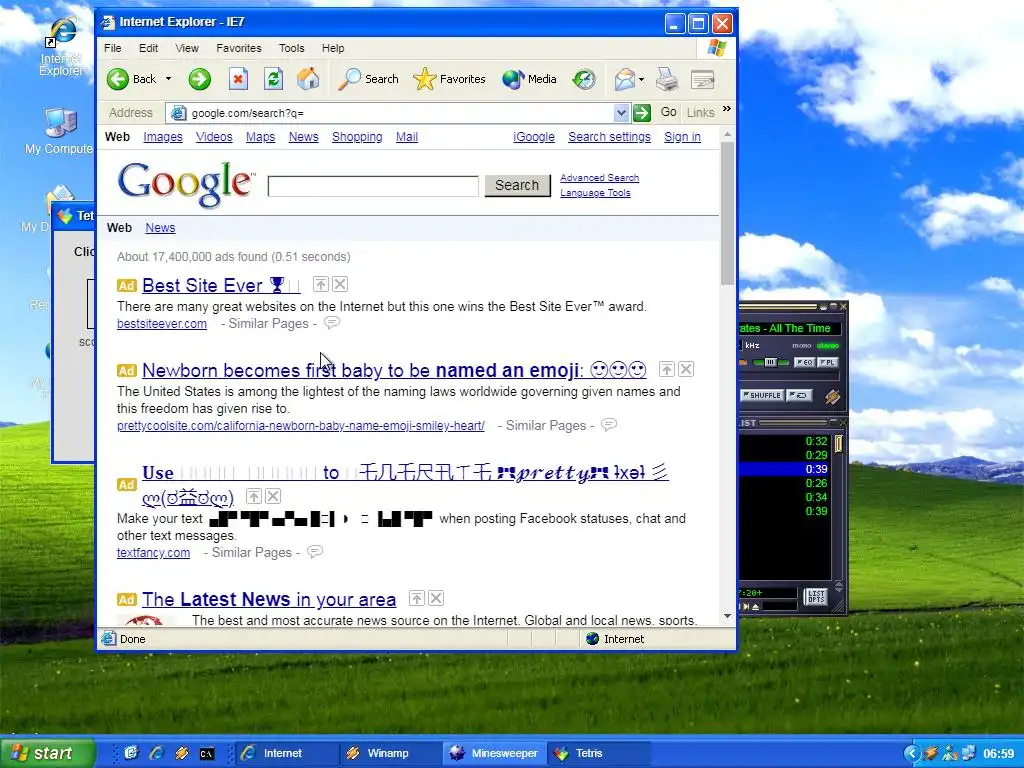
Task: Toggle Winamp EQ window button
Action: [x=805, y=362]
